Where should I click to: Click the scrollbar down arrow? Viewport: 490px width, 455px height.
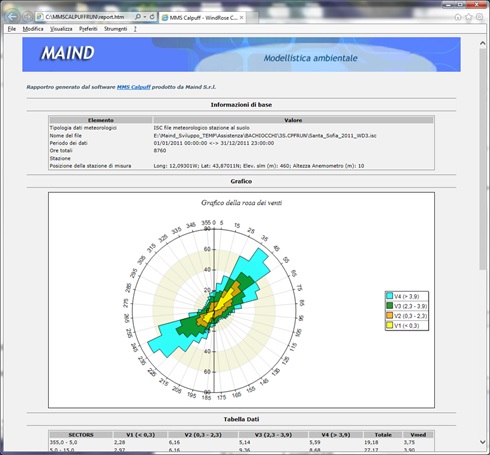click(x=482, y=442)
